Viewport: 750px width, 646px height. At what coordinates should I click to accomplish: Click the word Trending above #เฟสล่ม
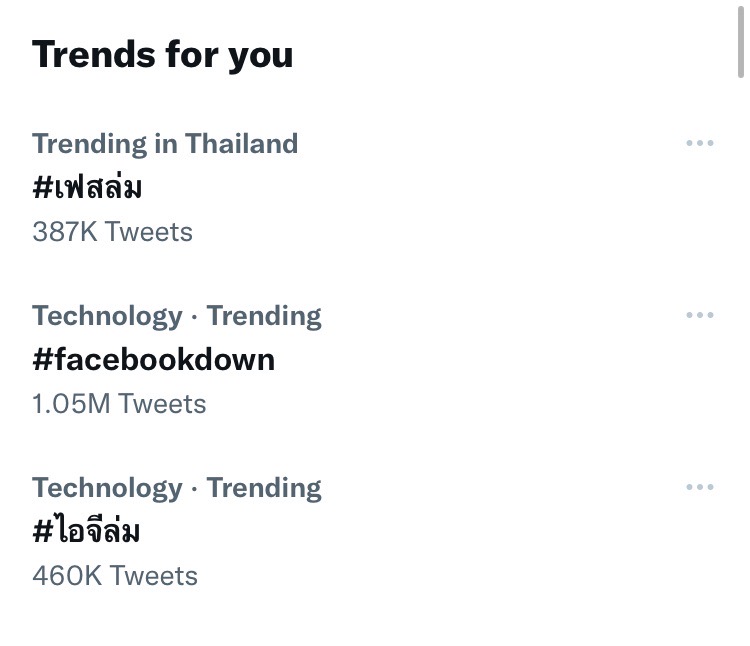coord(88,143)
